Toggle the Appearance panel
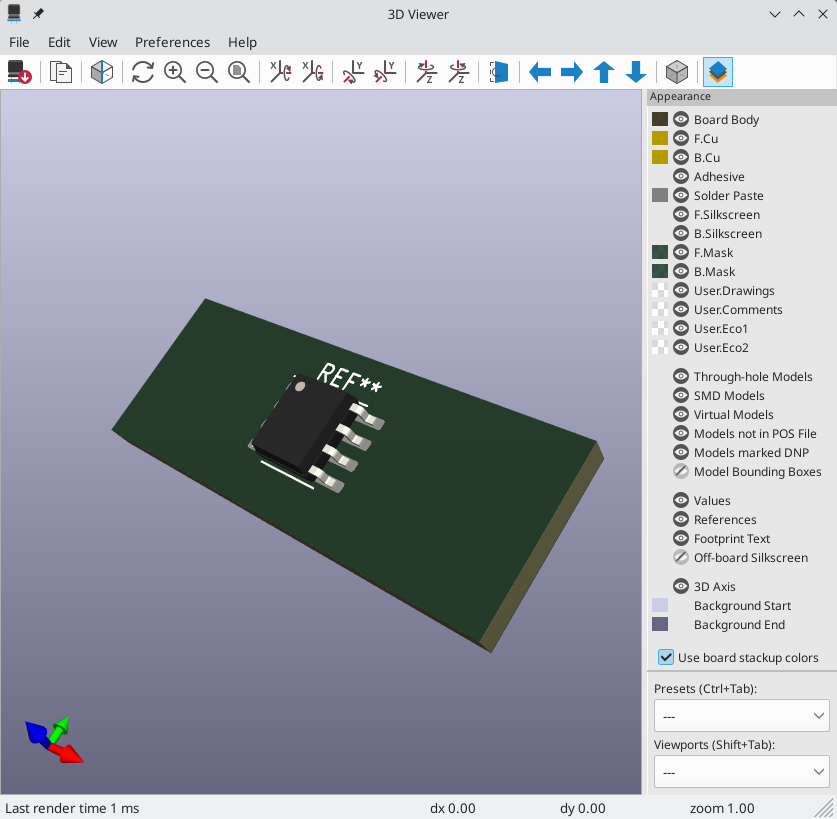Image resolution: width=837 pixels, height=819 pixels. (717, 72)
